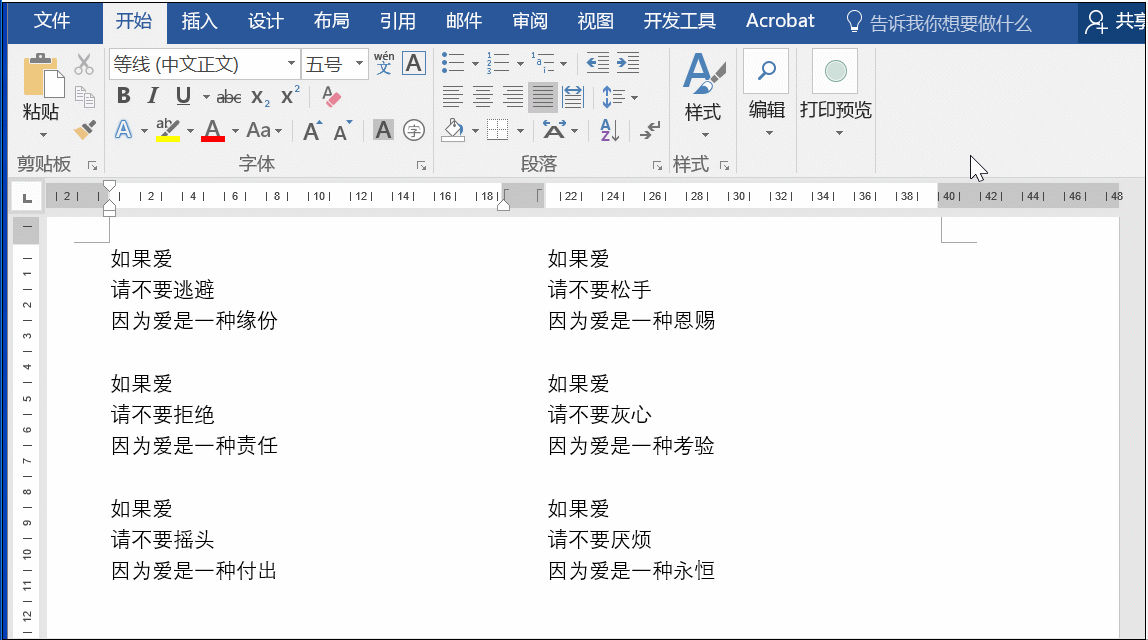Toggle Justify paragraph alignment

(x=543, y=96)
